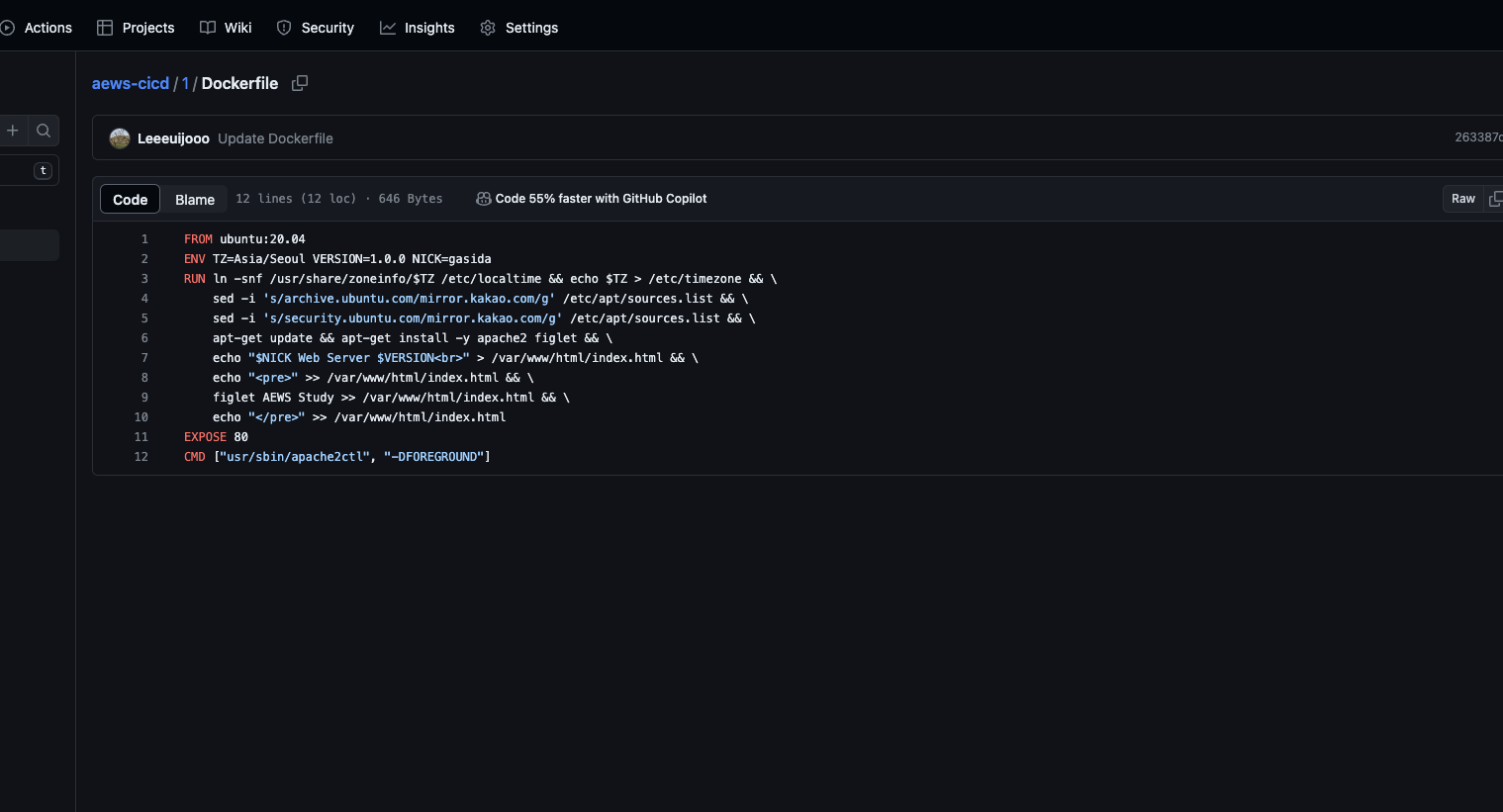
Task: Click the Projects table icon
Action: (105, 28)
